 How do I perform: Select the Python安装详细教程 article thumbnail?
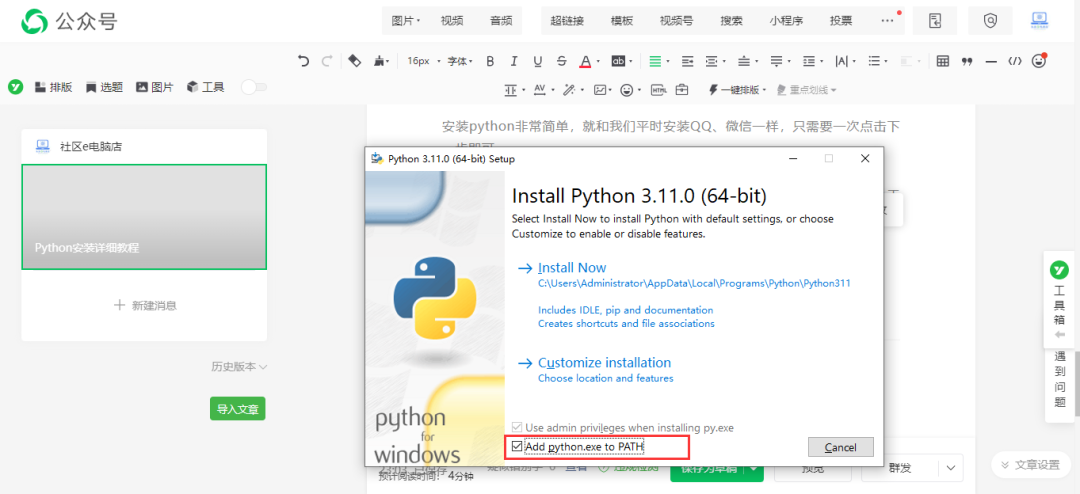tap(144, 217)
